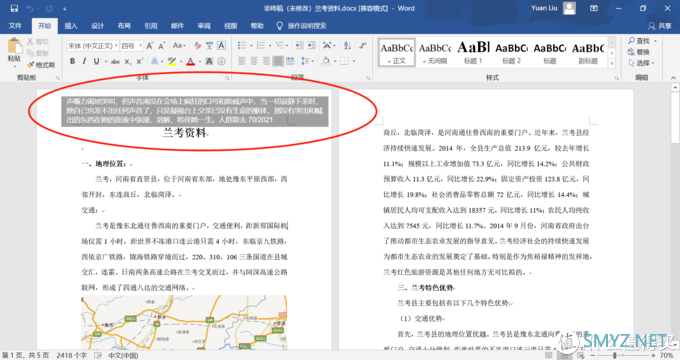The width and height of the screenshot is (680, 360).
Task: Apply the 标题 2 heading style
Action: [511, 52]
